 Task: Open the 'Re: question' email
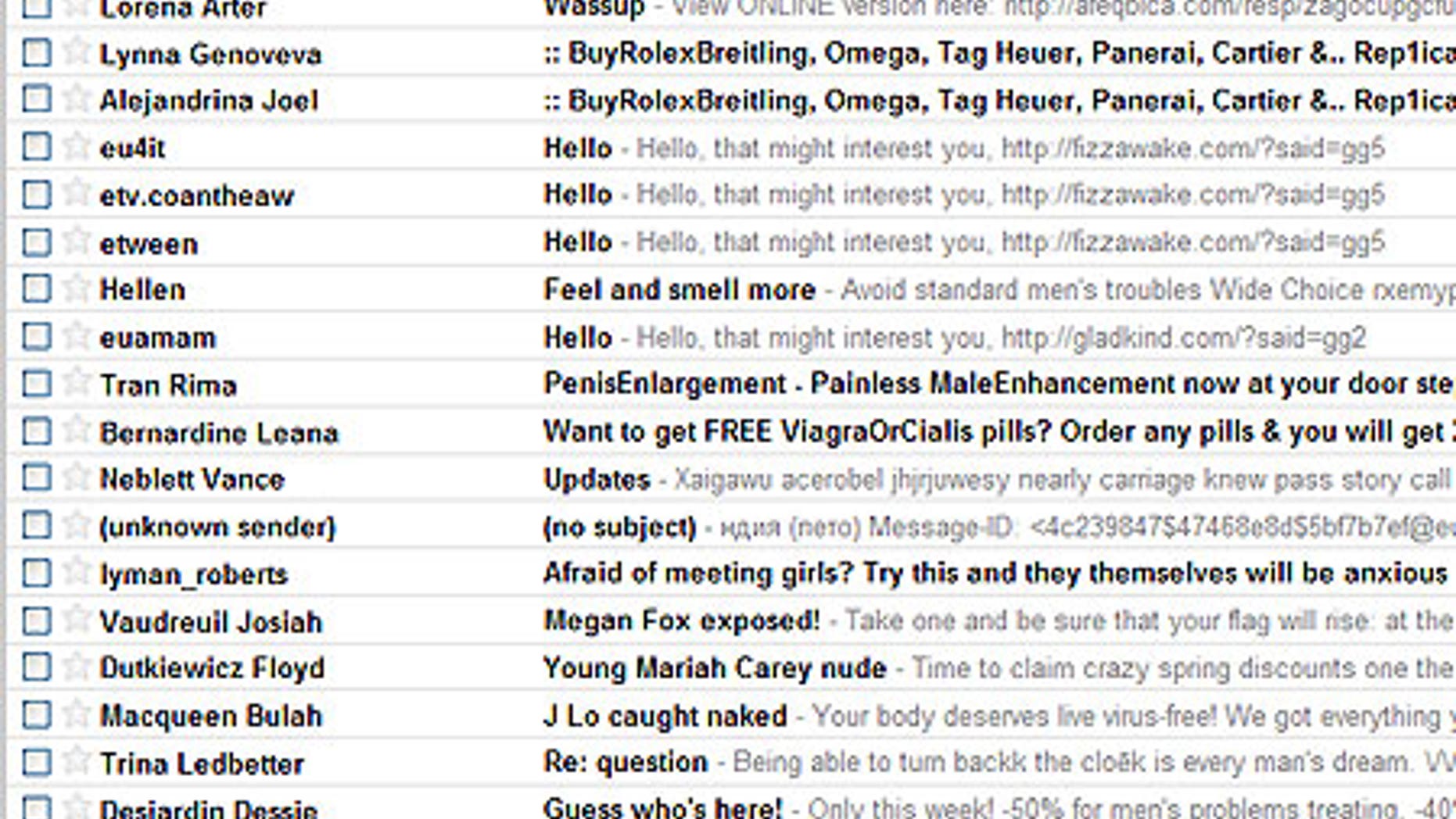625,763
